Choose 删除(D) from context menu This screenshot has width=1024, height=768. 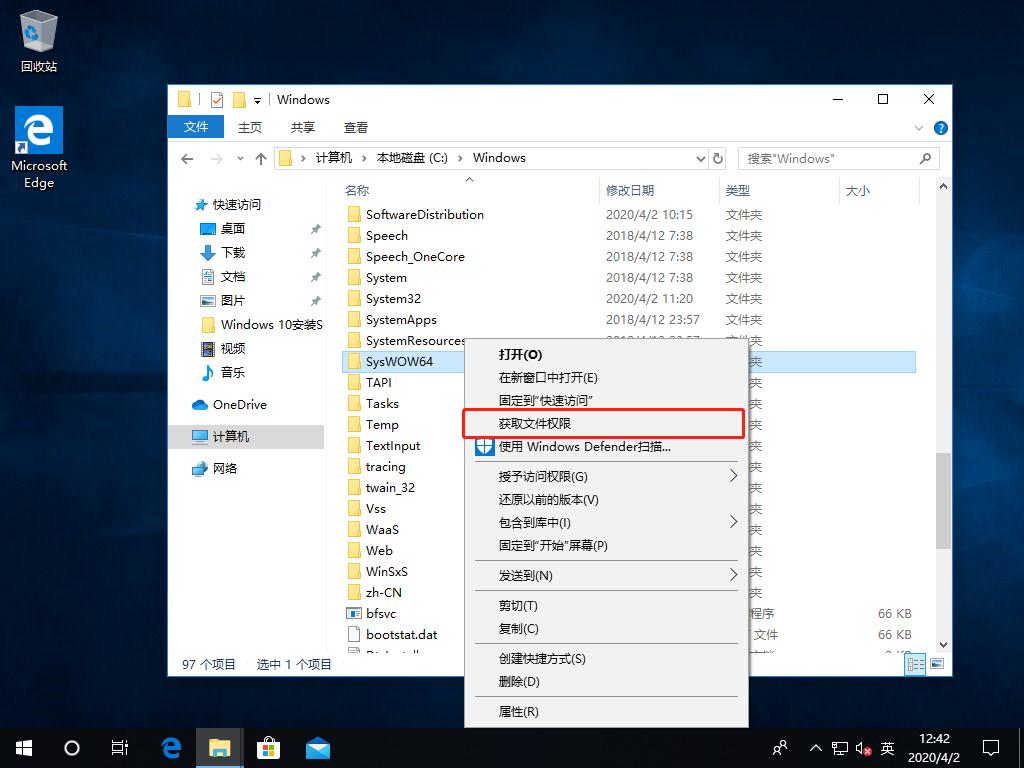[606, 682]
